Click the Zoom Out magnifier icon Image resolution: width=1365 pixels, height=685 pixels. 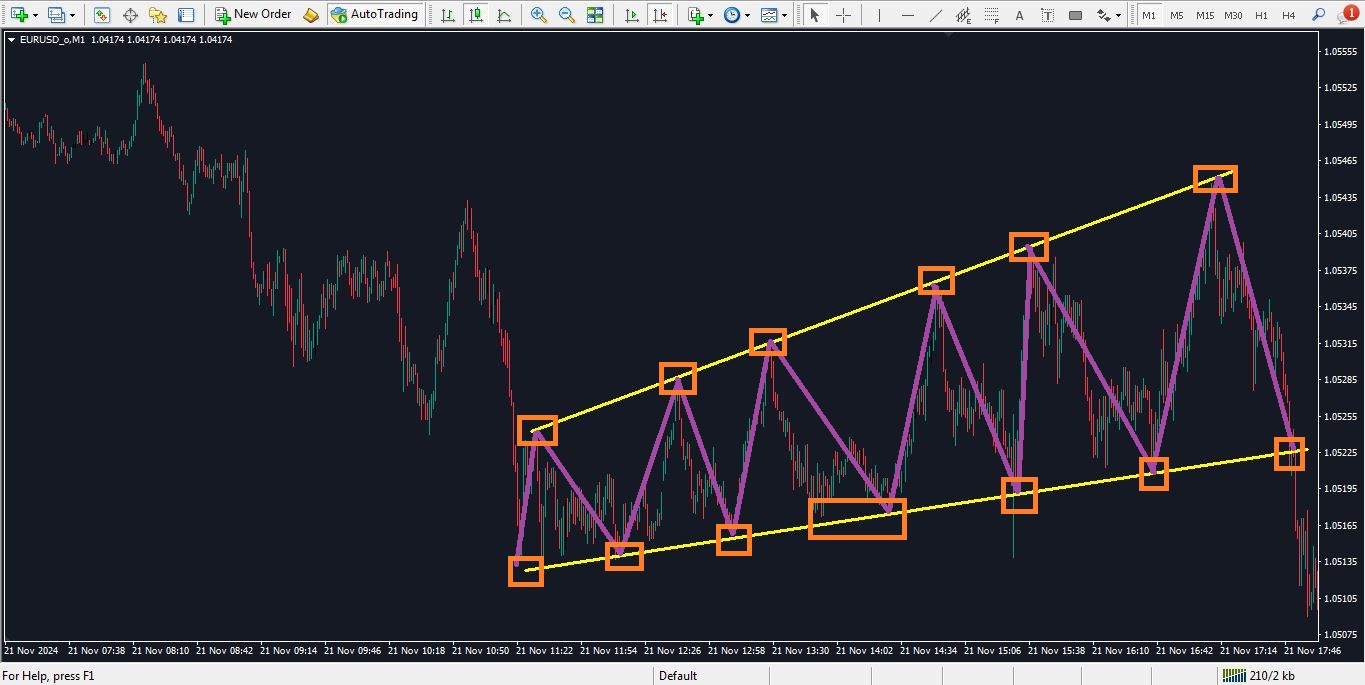(567, 15)
